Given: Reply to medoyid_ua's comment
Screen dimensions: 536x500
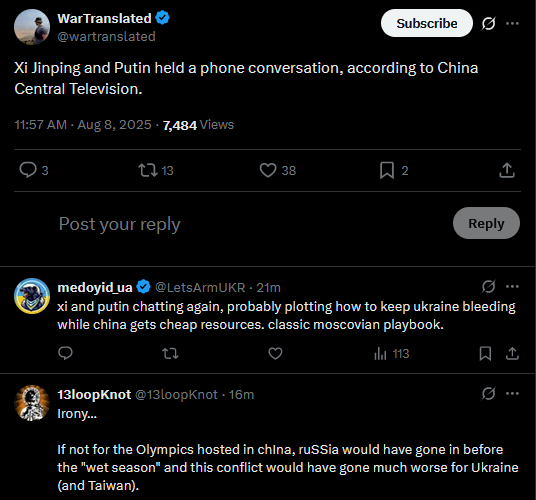Looking at the screenshot, I should pyautogui.click(x=65, y=353).
